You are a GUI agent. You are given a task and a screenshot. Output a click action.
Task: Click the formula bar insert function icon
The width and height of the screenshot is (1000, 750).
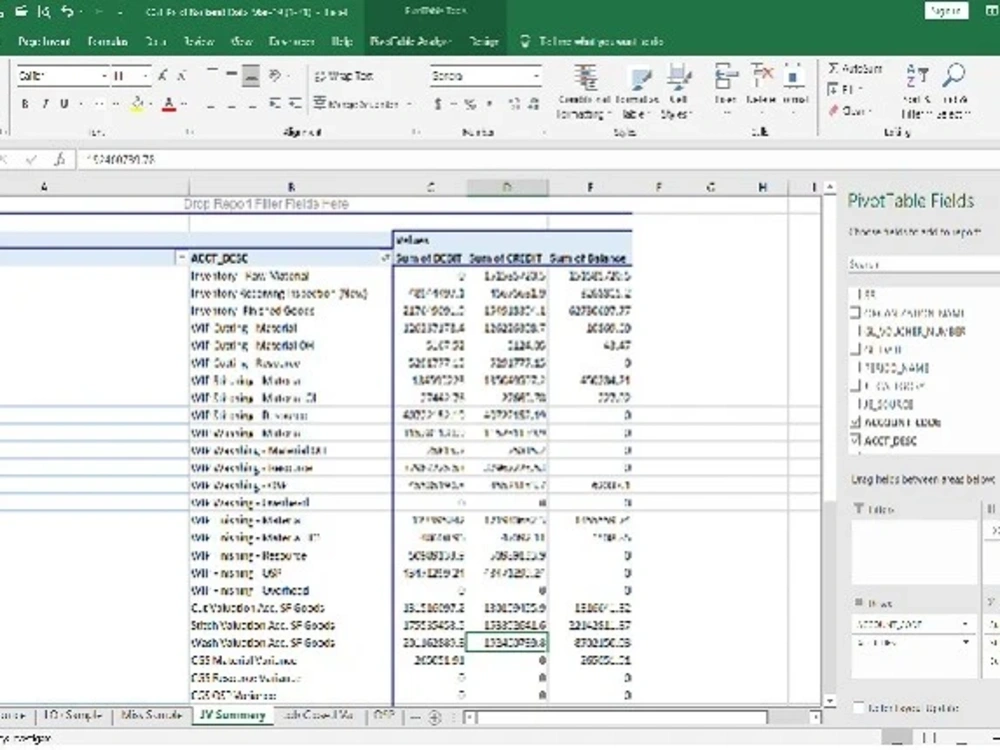[x=59, y=159]
